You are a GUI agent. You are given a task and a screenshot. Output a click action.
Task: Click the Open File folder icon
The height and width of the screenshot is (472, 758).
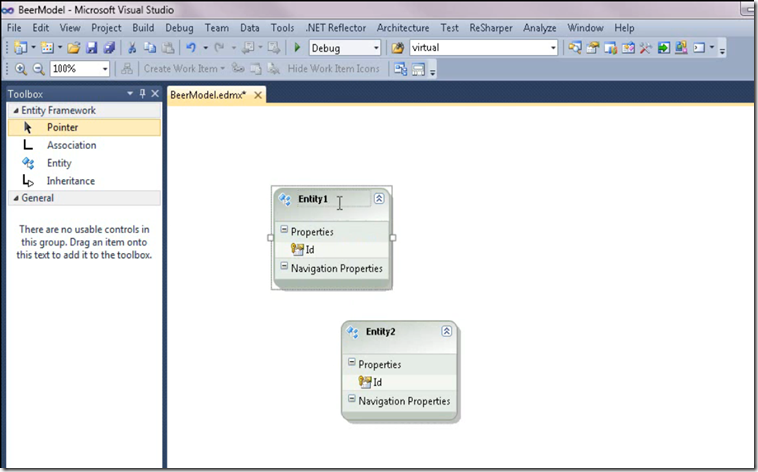(x=73, y=48)
